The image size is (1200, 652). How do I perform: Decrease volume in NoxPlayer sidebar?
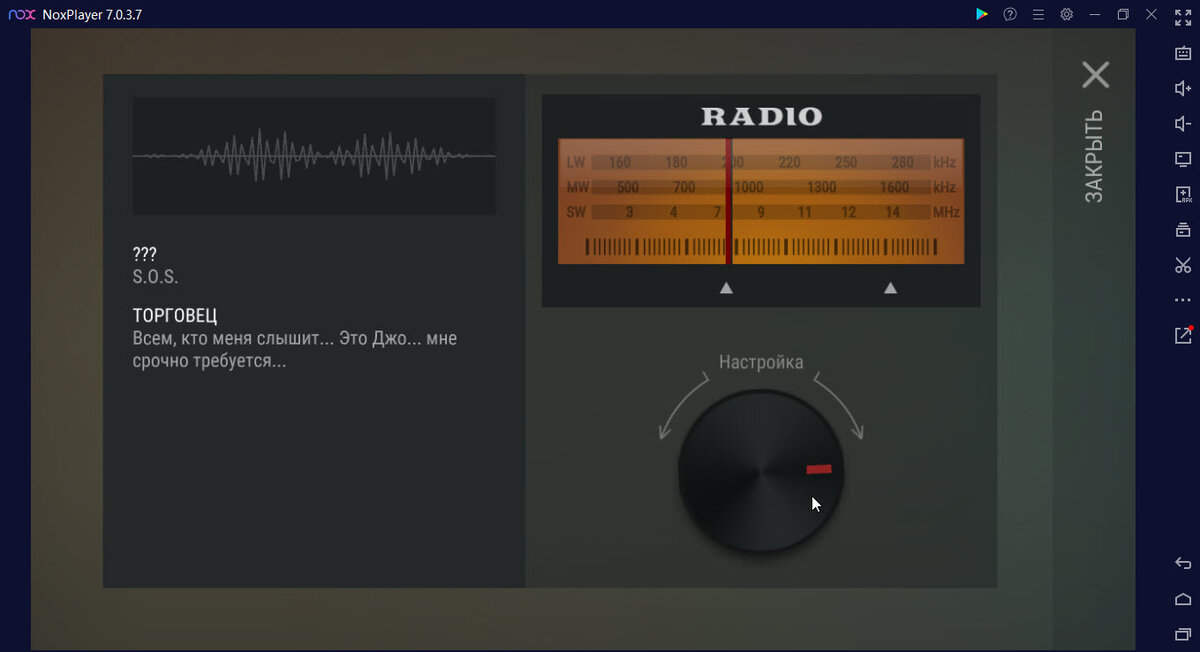pyautogui.click(x=1182, y=123)
